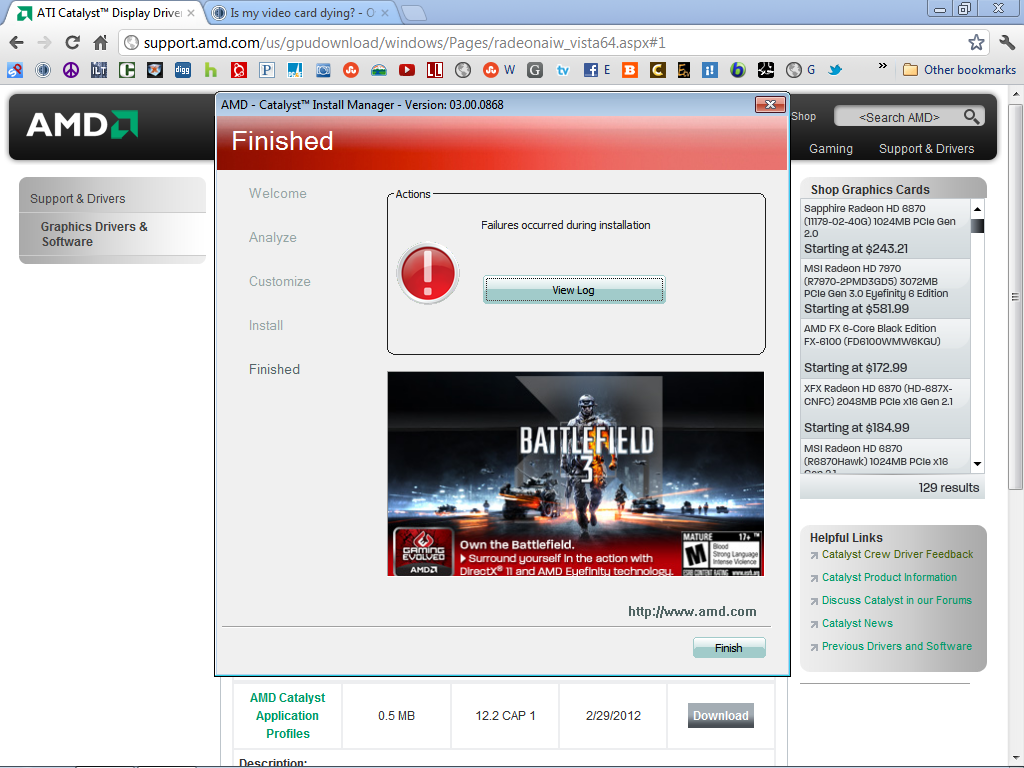Open the Twitter bird bookmark
Screen dimensions: 1024x768
pyautogui.click(x=835, y=70)
